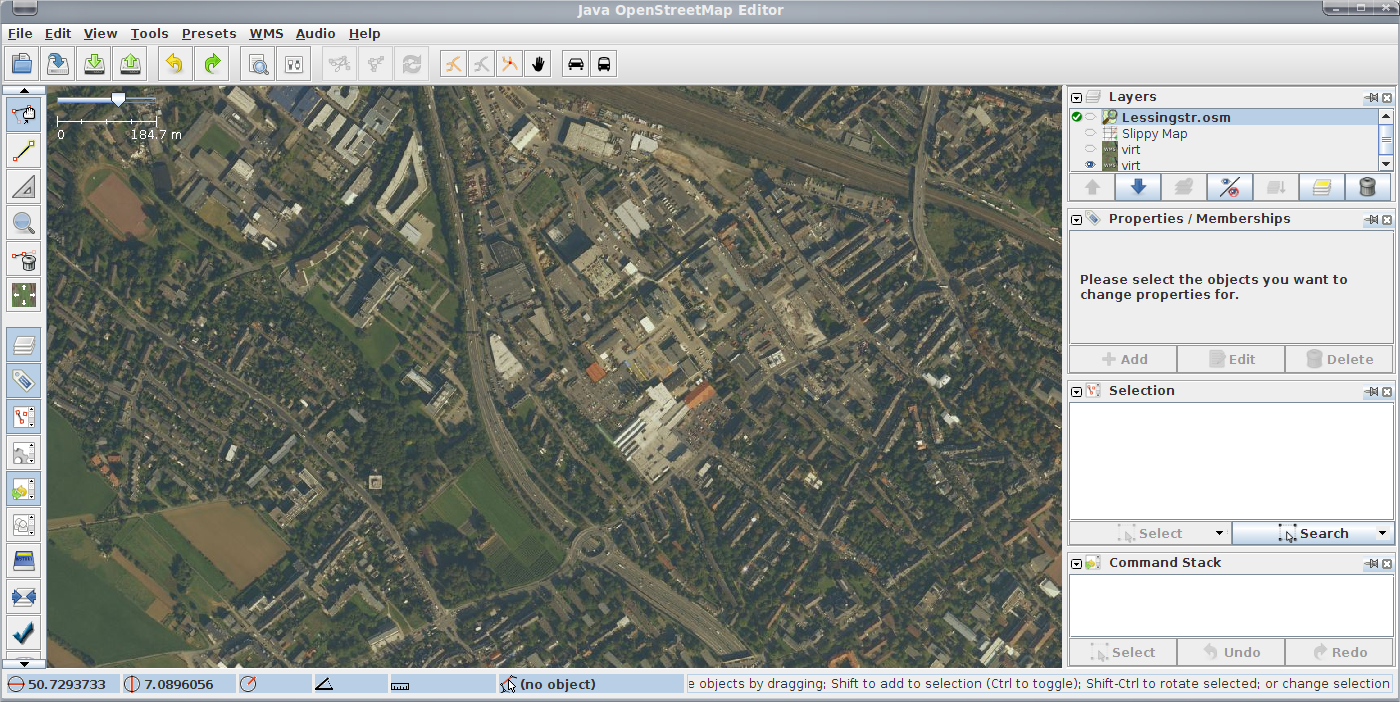Screen dimensions: 1400x702
Task: Collapse the Layers panel
Action: [x=1077, y=98]
